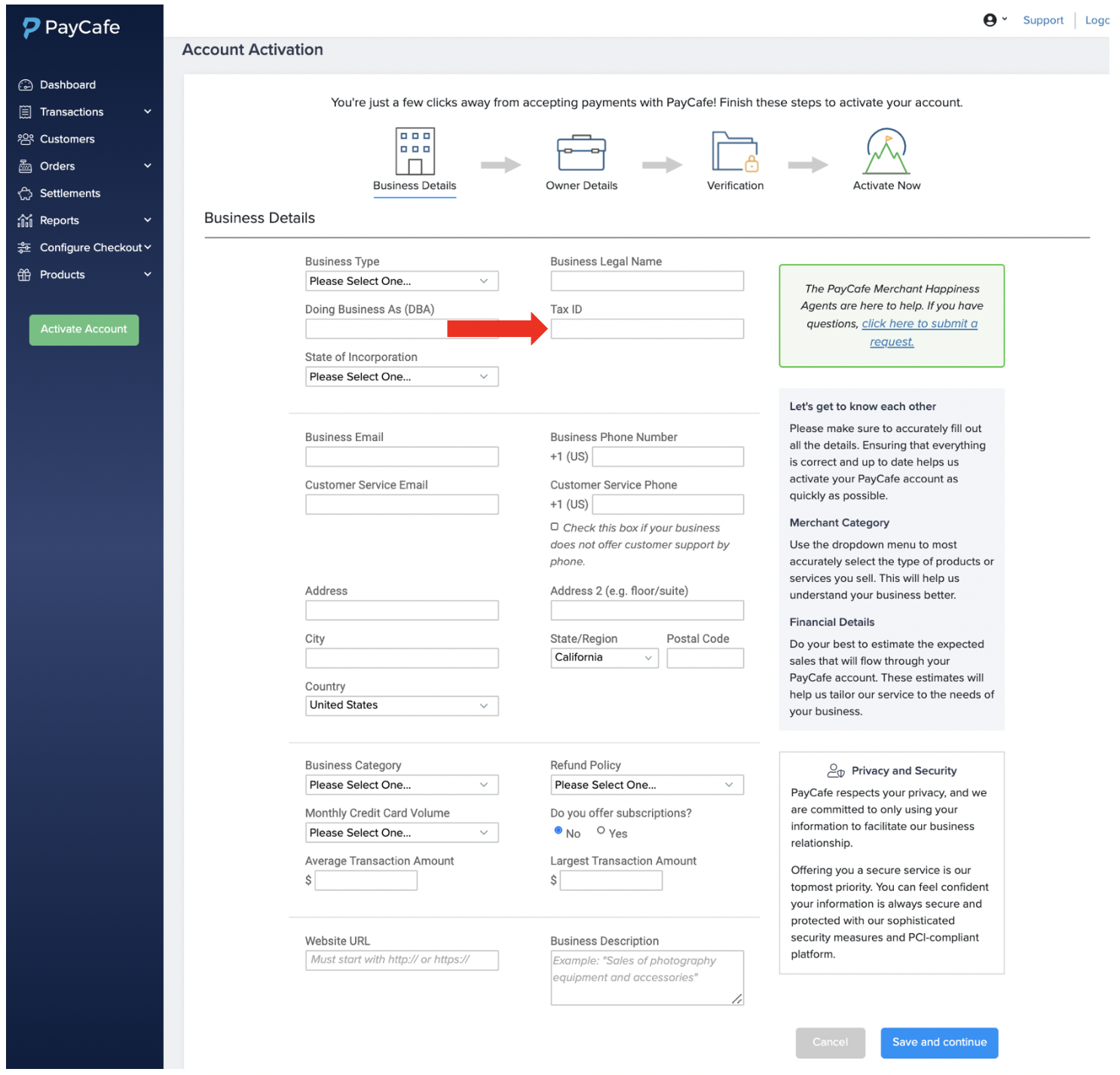Click Save and continue

pos(939,1043)
